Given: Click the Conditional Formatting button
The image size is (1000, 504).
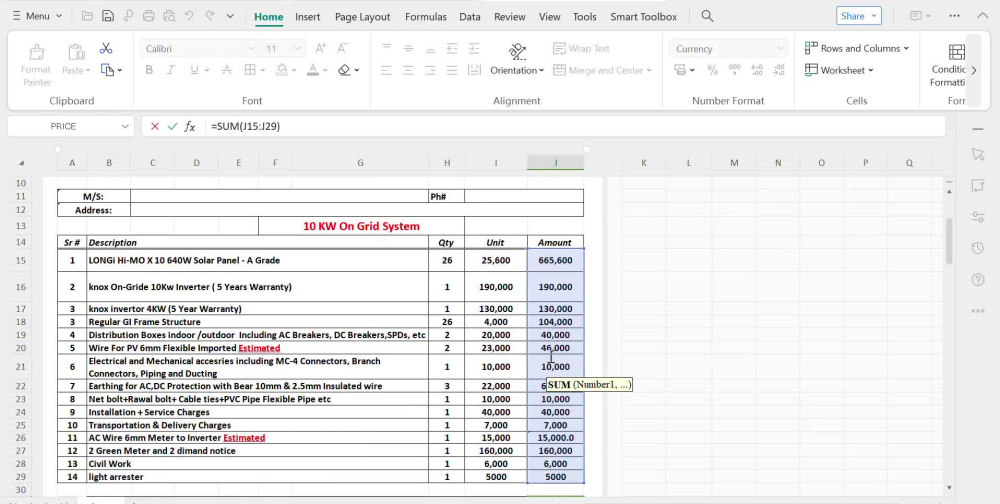Looking at the screenshot, I should 948,64.
